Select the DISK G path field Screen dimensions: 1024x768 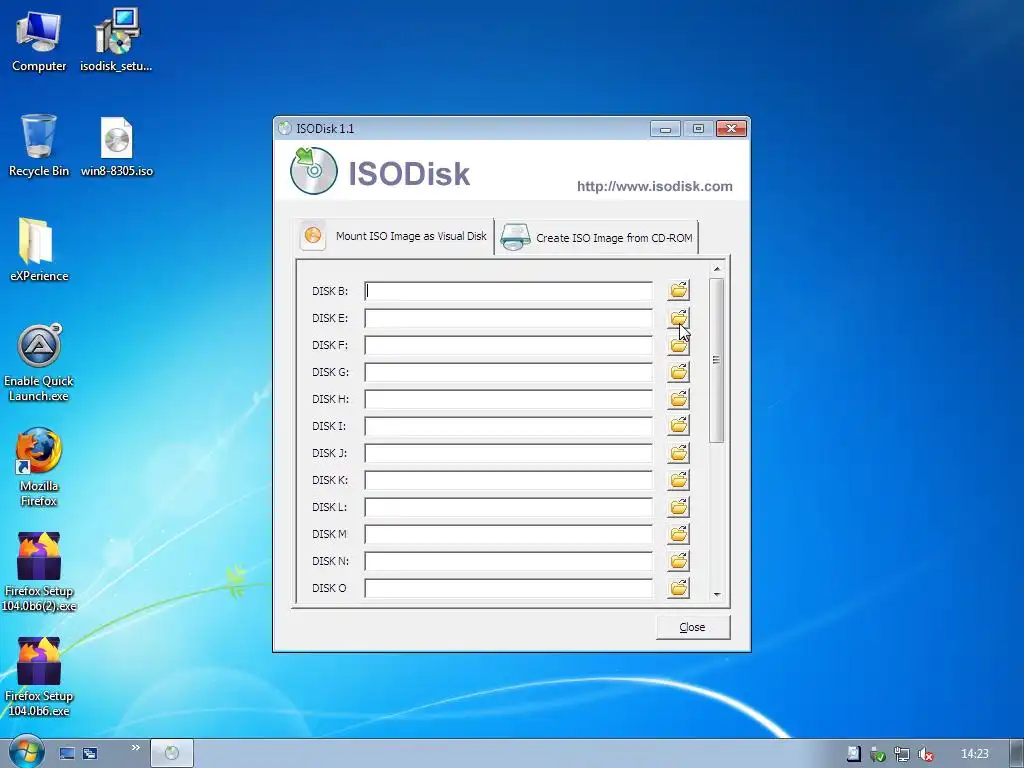pos(508,372)
